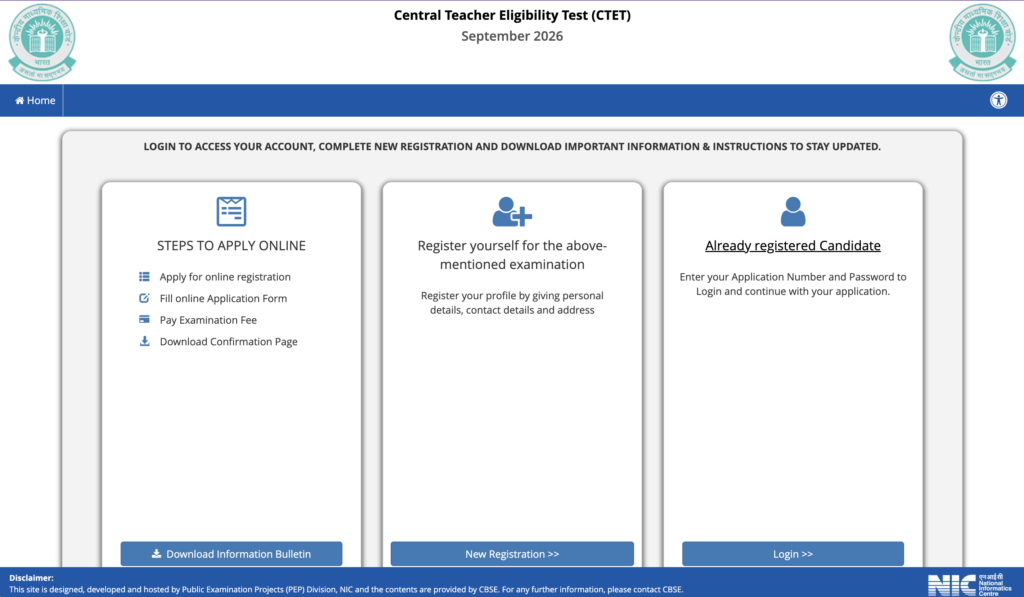Click 'STEPS TO APPLY ONLINE' heading
Screen dimensions: 1024x597
click(231, 246)
